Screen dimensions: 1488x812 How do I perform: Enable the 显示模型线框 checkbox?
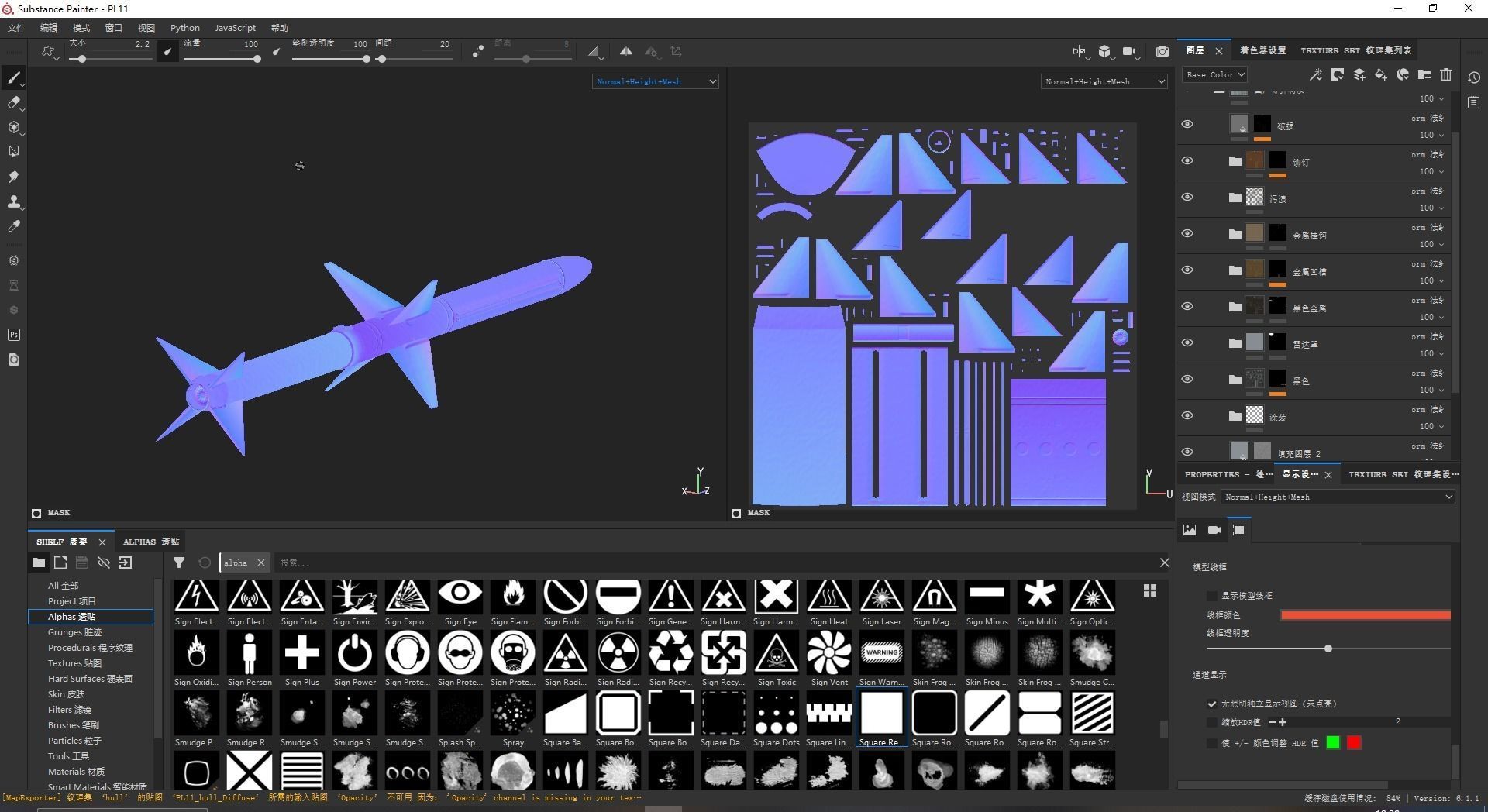click(x=1212, y=596)
